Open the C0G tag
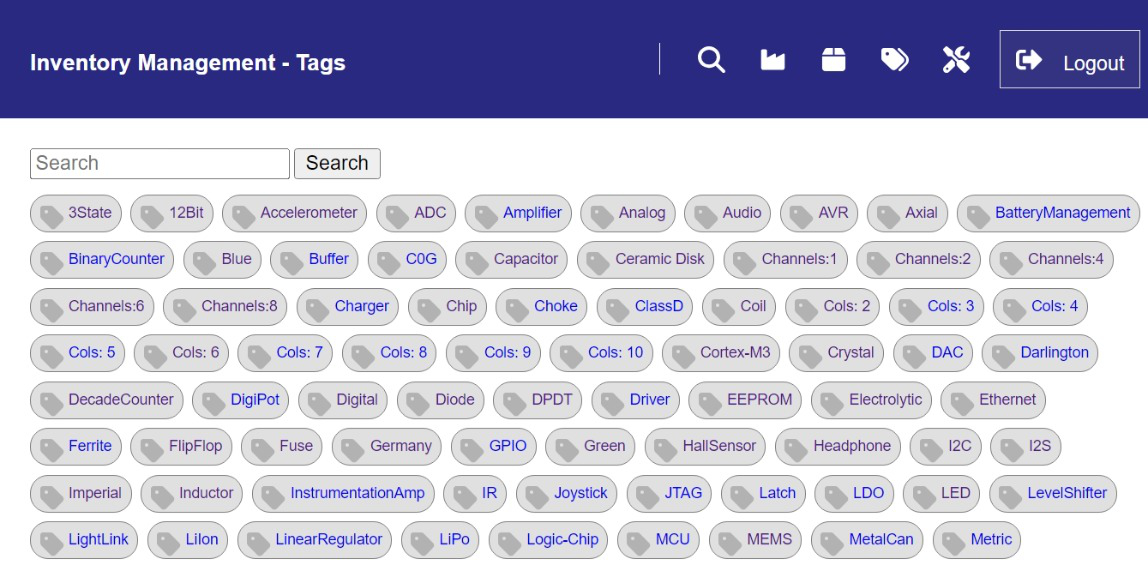Viewport: 1148px width, 564px height. pyautogui.click(x=407, y=259)
